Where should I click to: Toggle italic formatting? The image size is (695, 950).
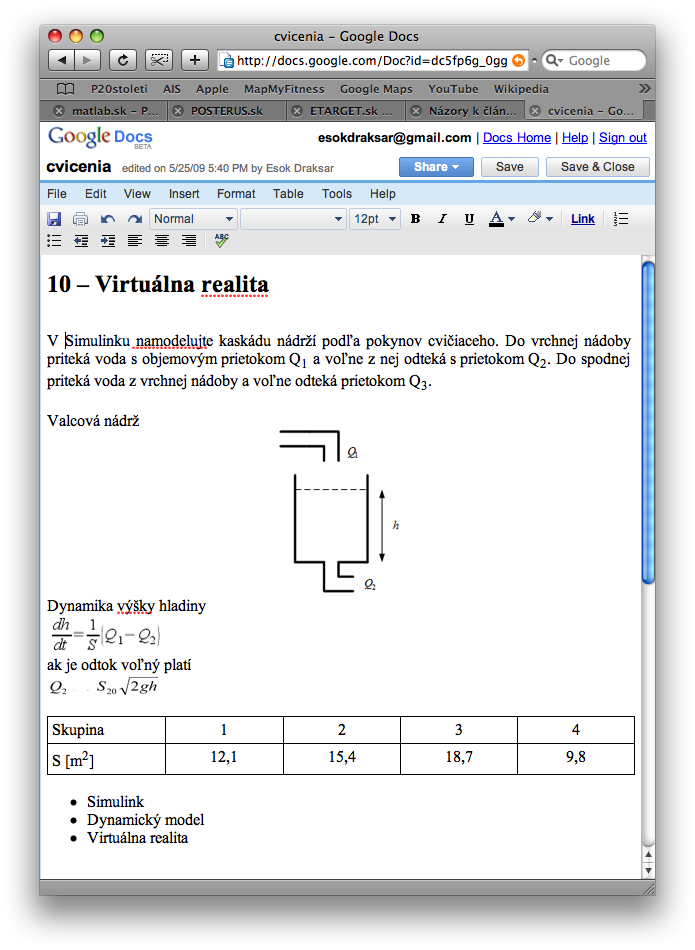[x=442, y=219]
